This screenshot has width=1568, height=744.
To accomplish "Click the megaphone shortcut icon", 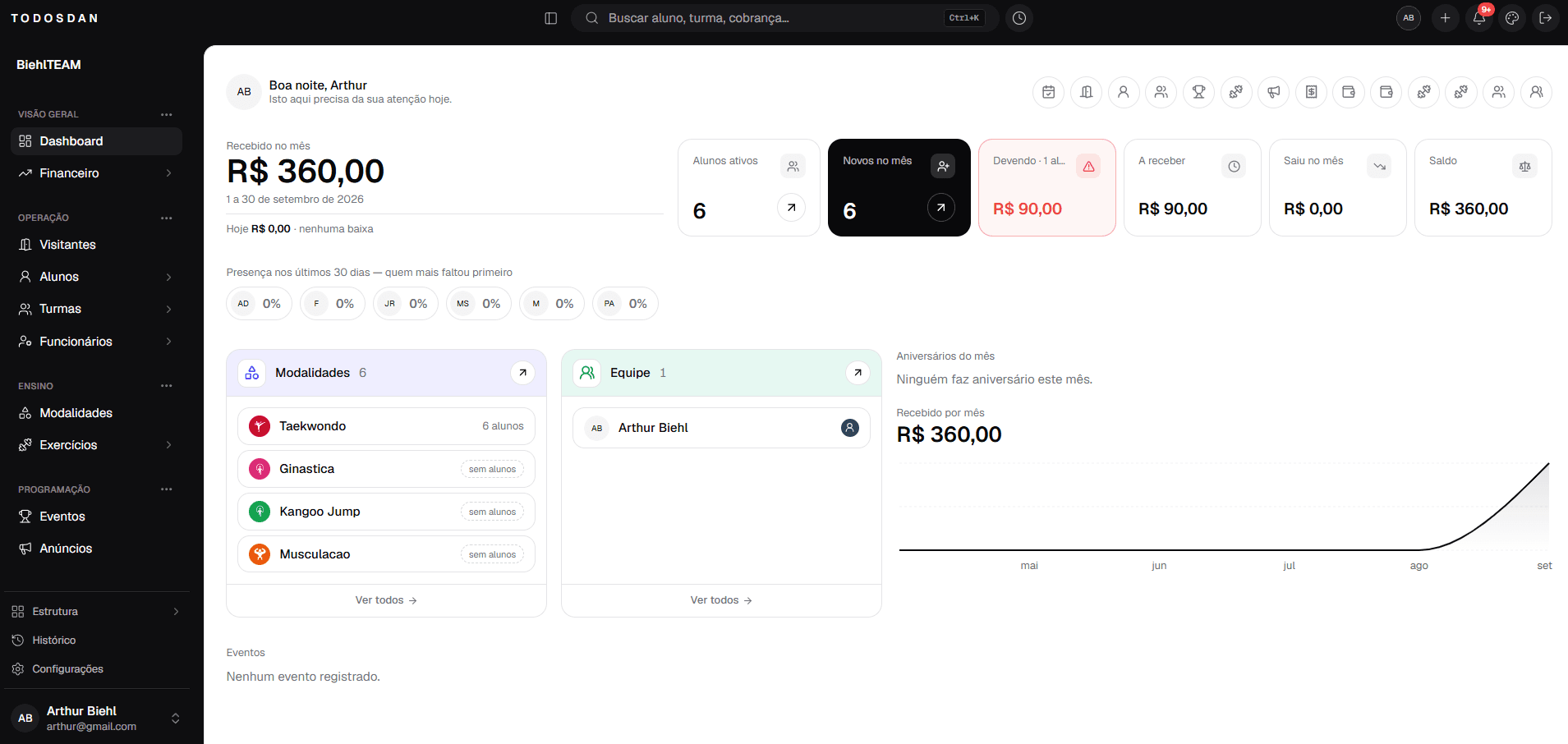I will point(1274,92).
